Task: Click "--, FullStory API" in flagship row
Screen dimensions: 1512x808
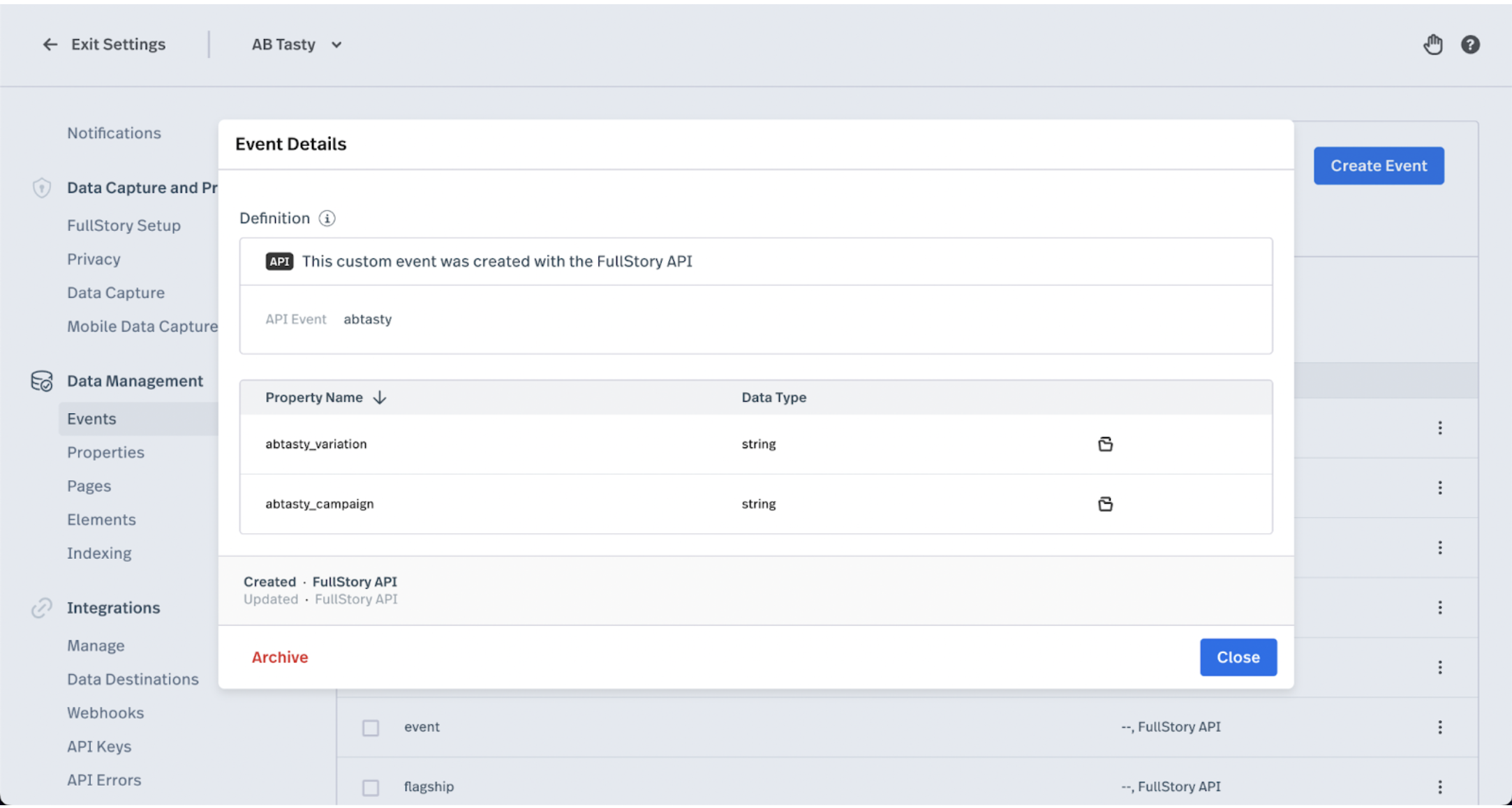Action: click(1171, 787)
